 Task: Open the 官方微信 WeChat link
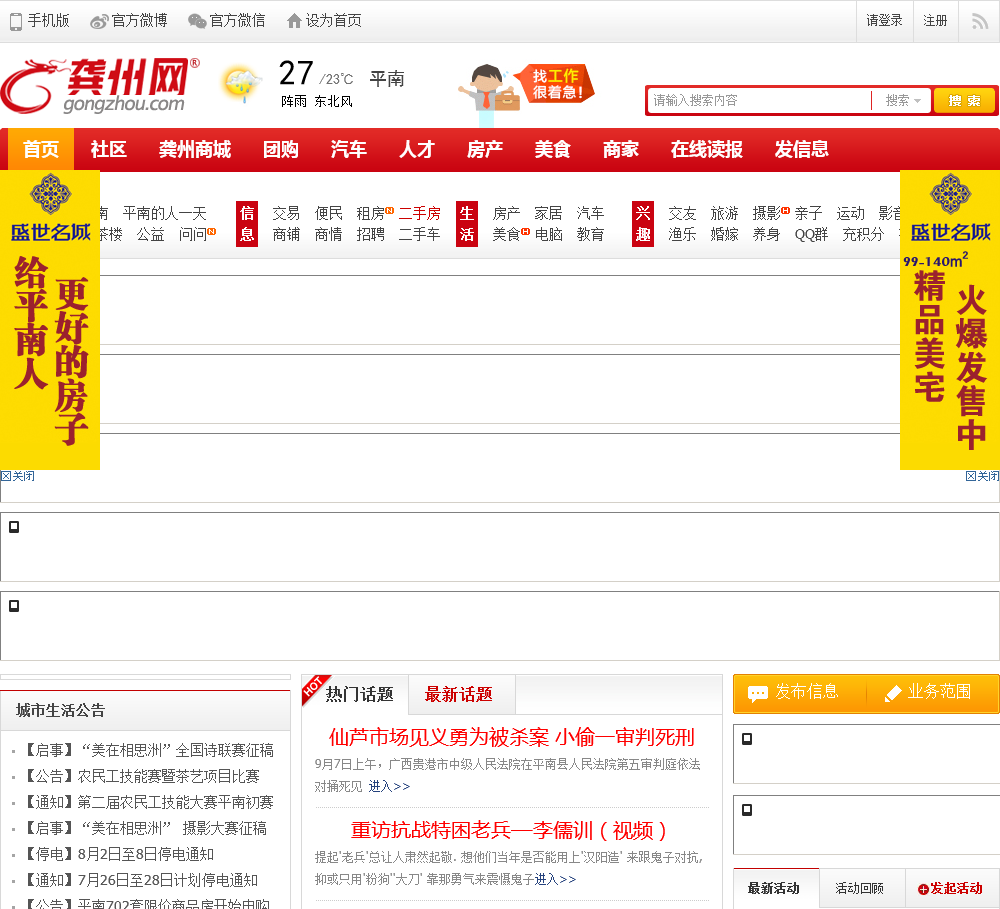[226, 21]
